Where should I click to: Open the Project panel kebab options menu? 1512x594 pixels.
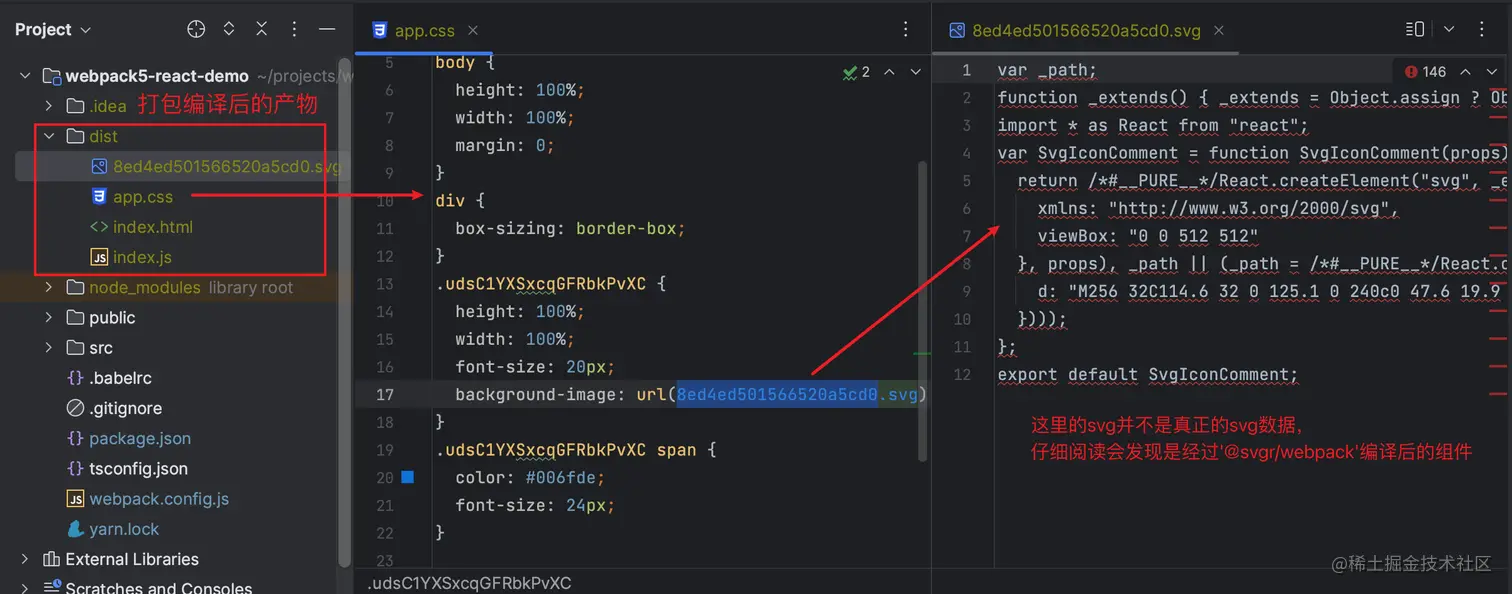tap(294, 29)
